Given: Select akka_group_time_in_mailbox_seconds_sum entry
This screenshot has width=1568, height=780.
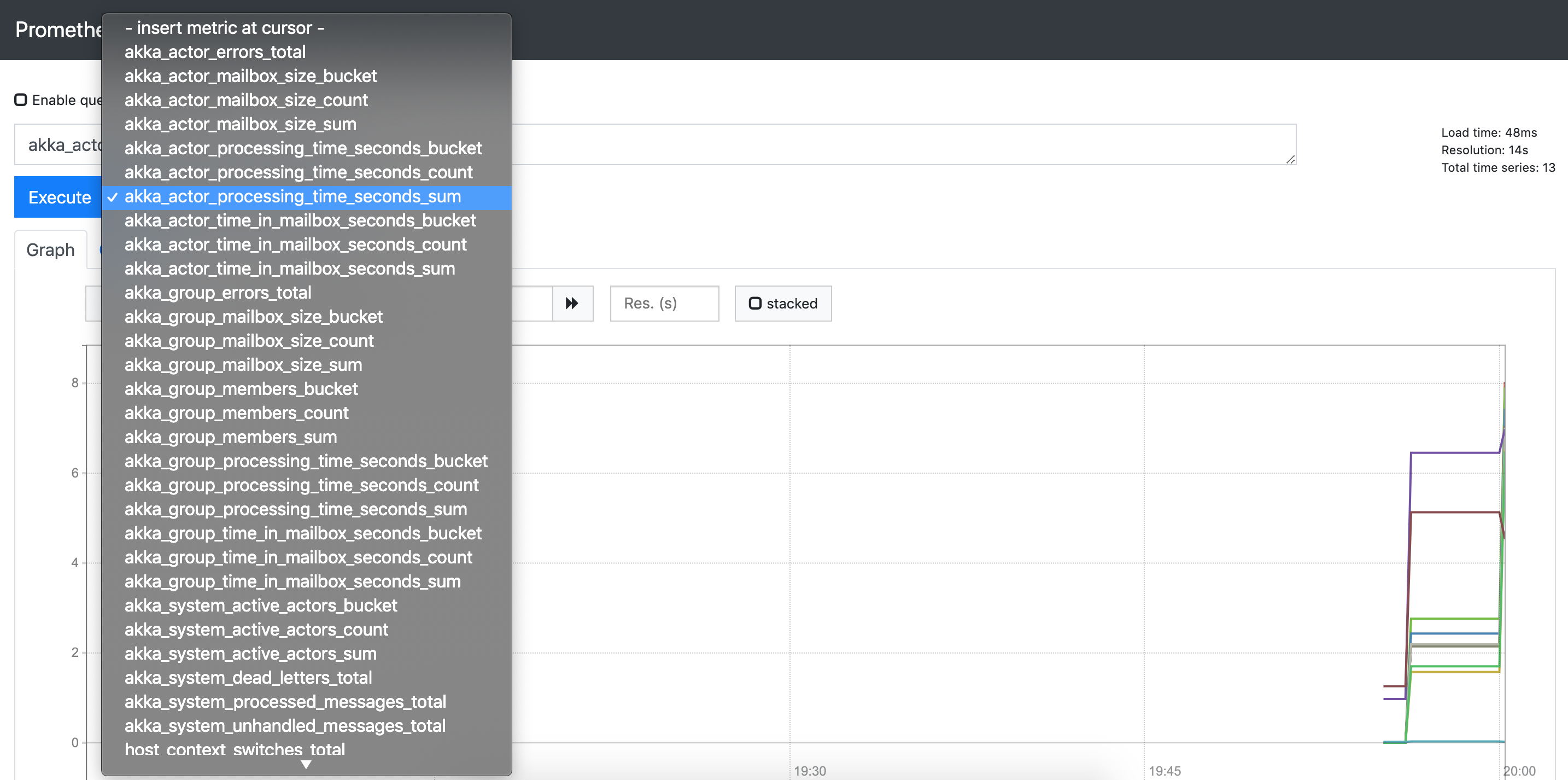Looking at the screenshot, I should 292,581.
